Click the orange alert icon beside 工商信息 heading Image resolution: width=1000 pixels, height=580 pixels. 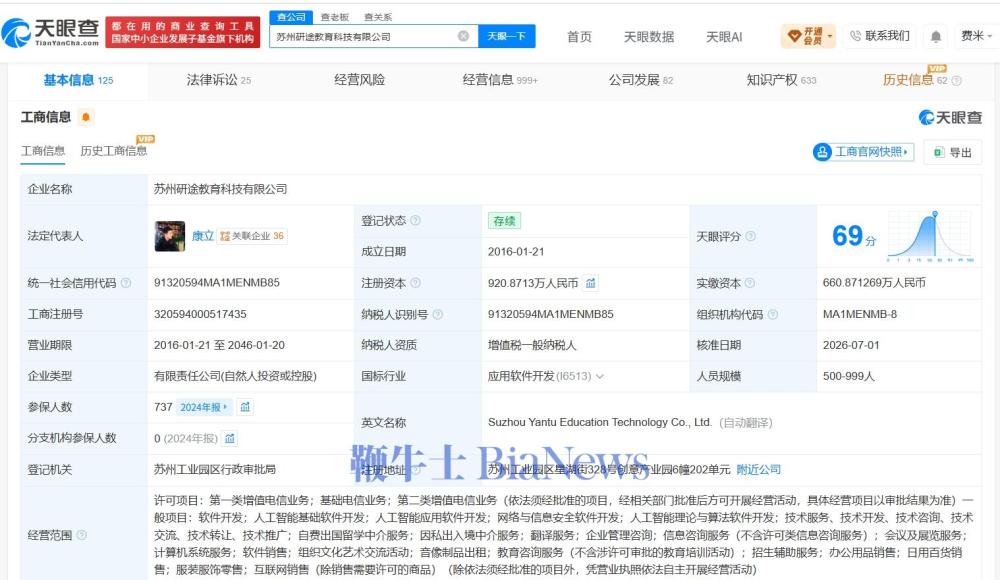tap(85, 117)
